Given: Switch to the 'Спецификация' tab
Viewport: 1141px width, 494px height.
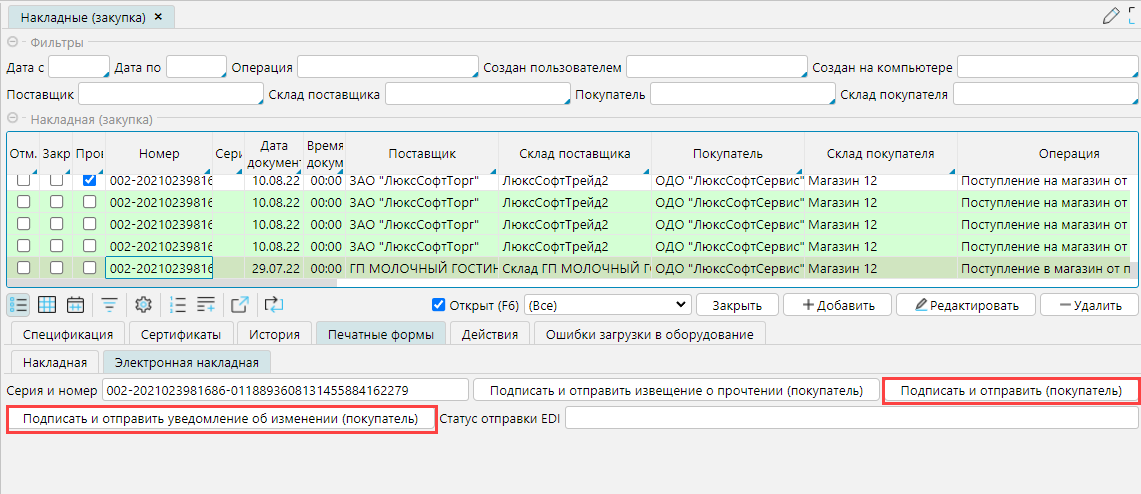Looking at the screenshot, I should click(67, 334).
